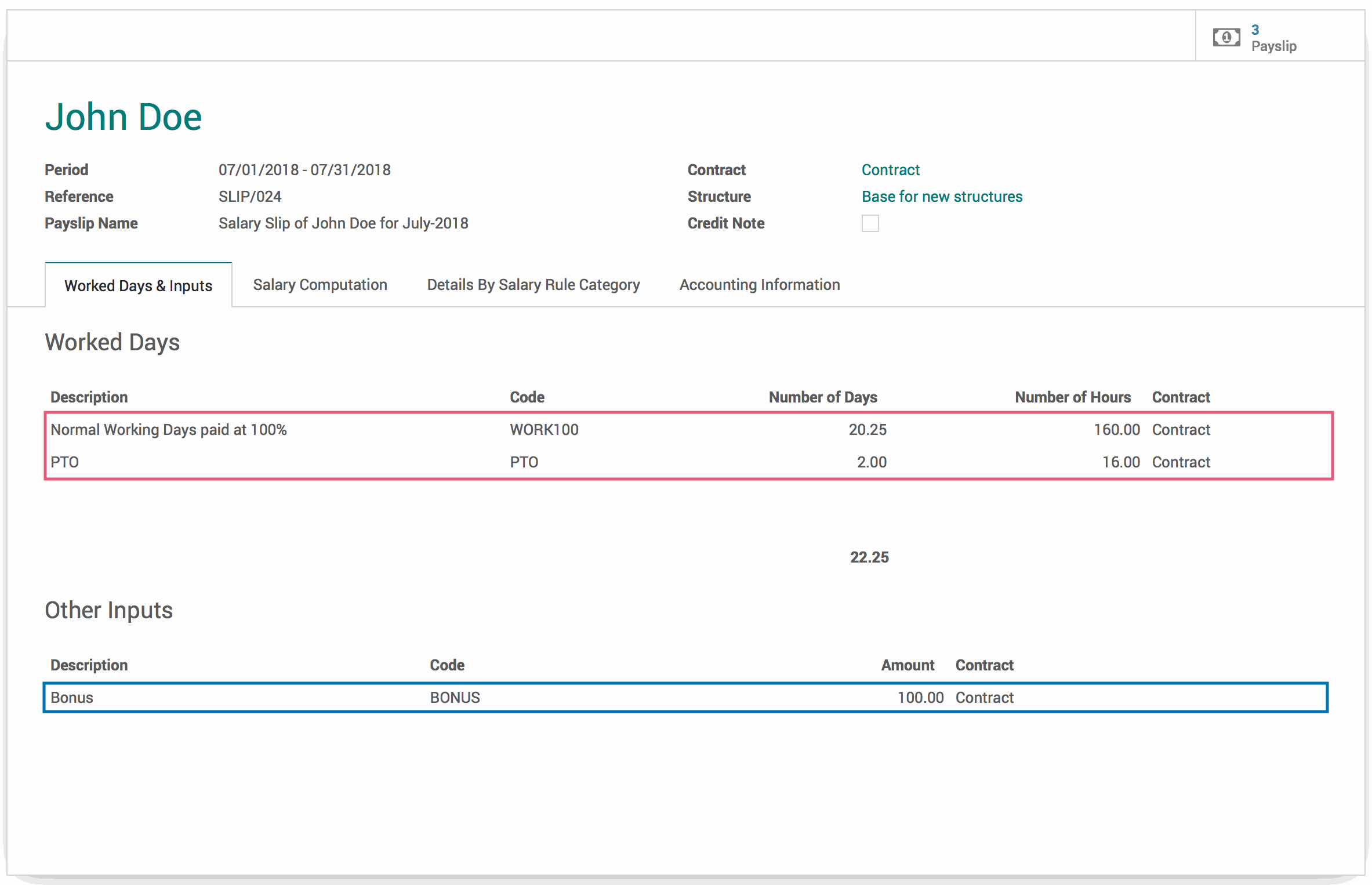Click the SLIP/024 reference value

250,197
